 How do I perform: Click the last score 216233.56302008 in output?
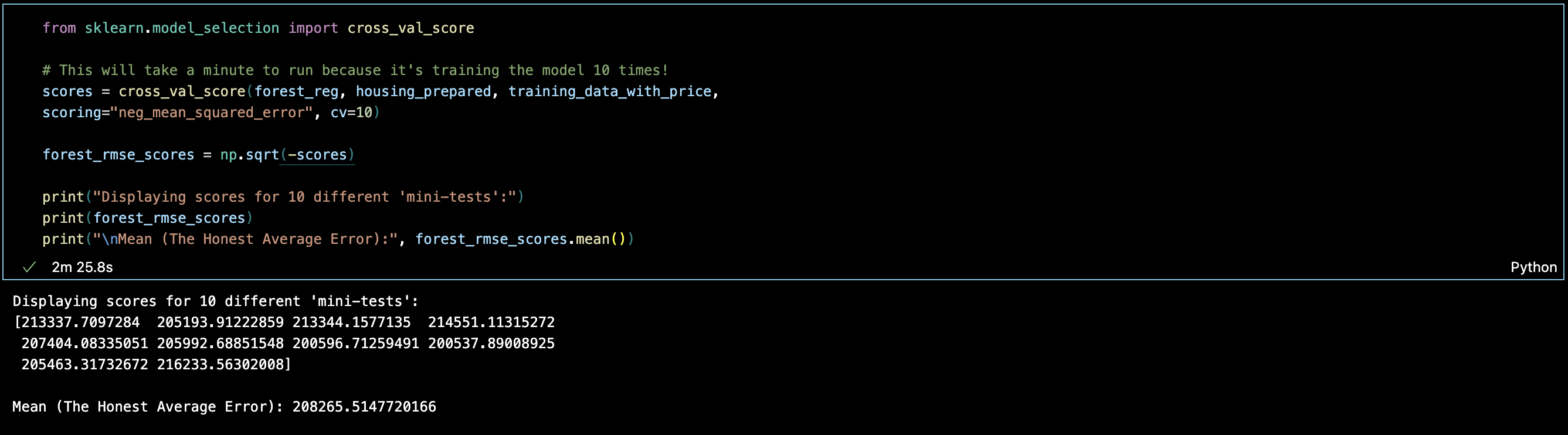(x=220, y=365)
